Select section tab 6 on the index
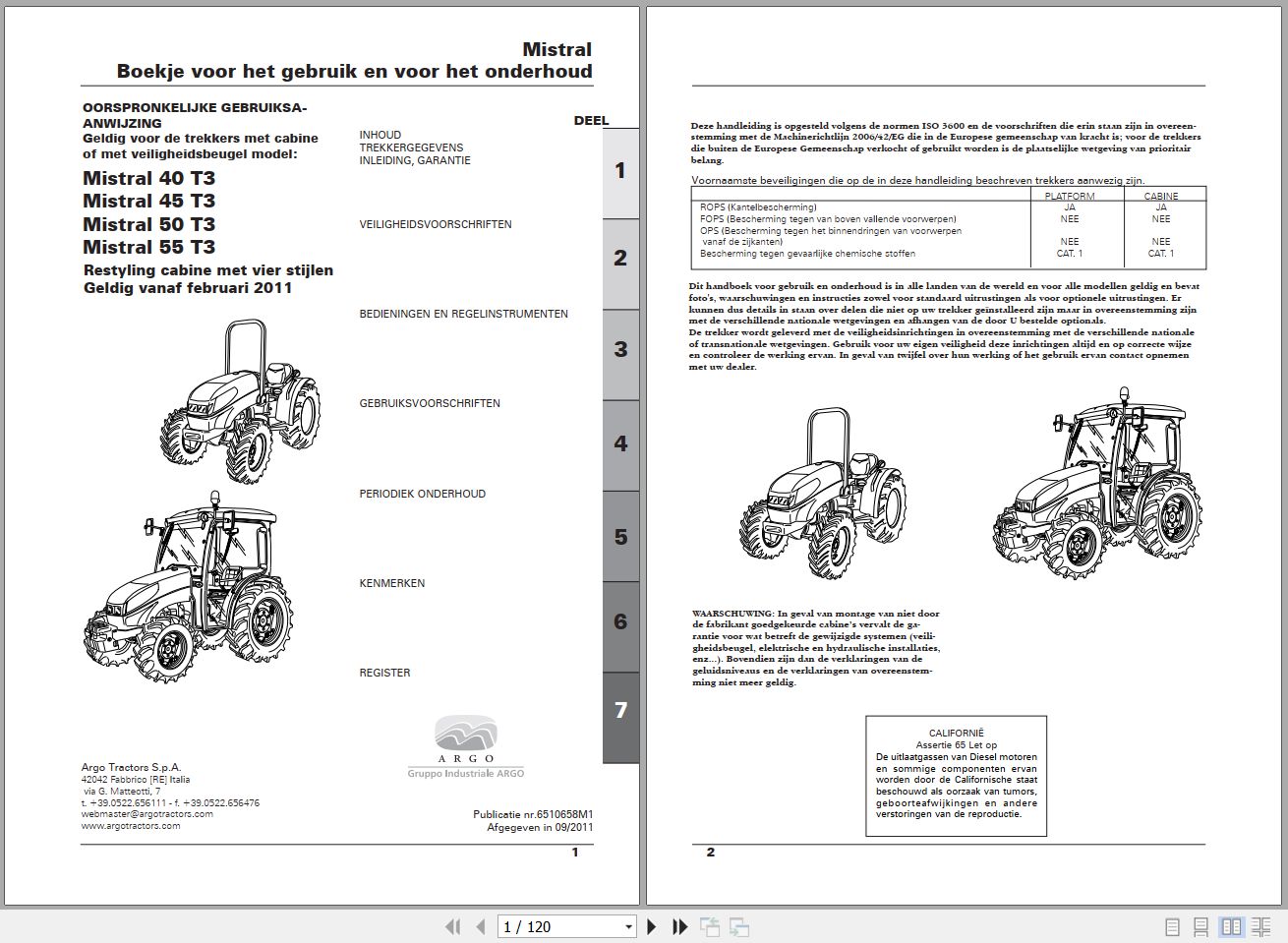This screenshot has height=943, width=1288. 620,626
